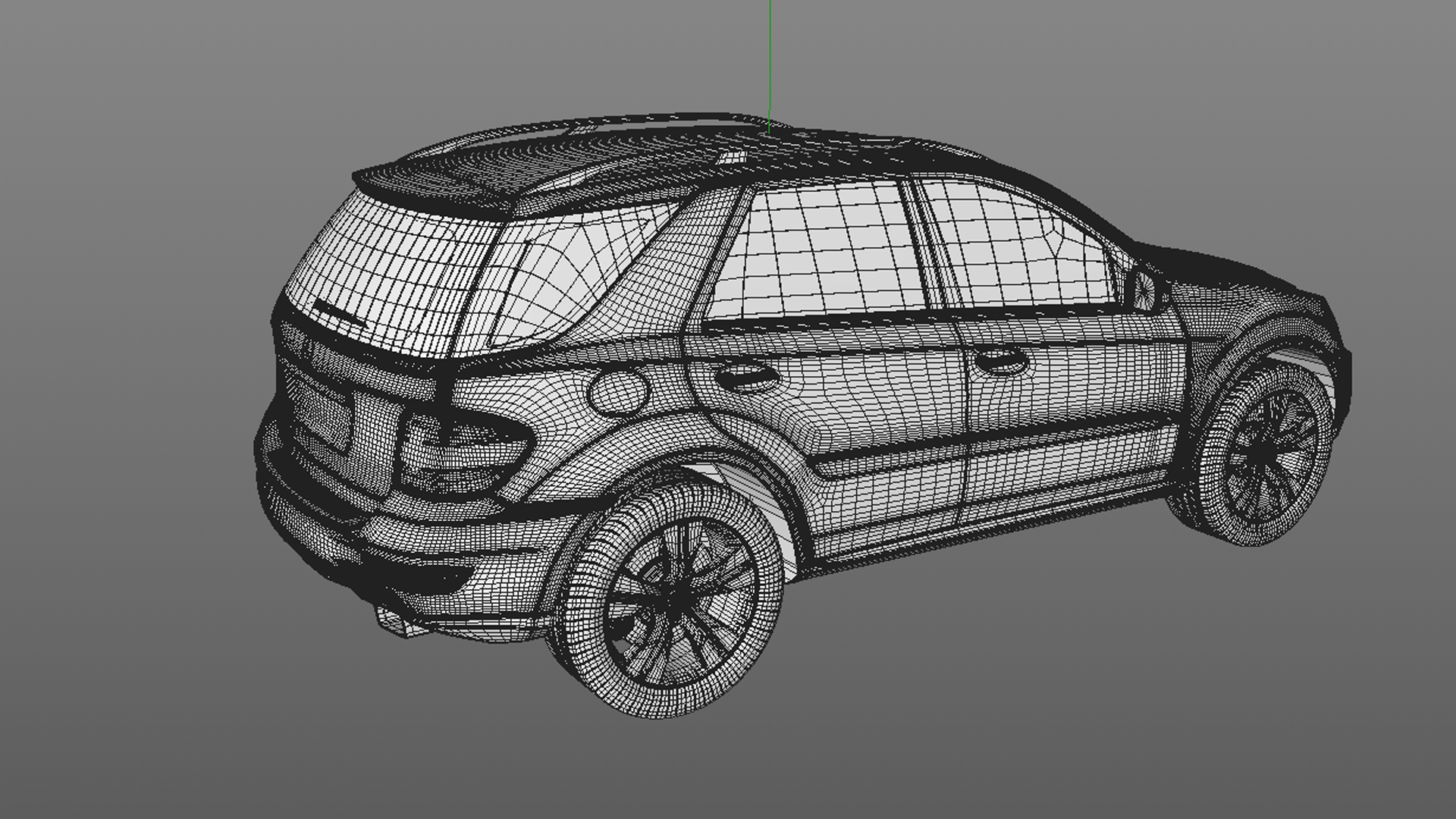This screenshot has width=1456, height=819.
Task: Click the front door handle
Action: point(1001,362)
